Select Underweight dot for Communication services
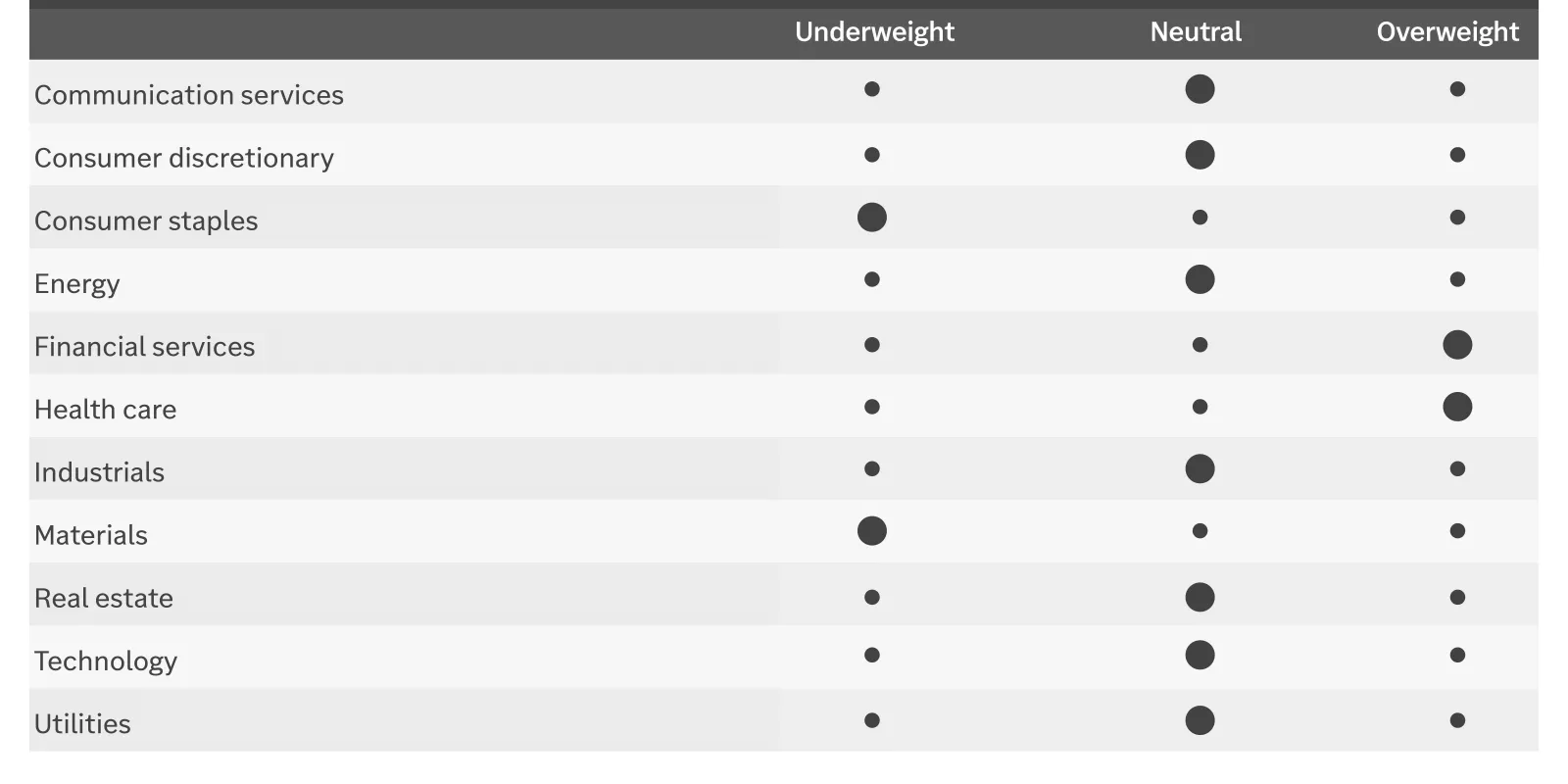The height and width of the screenshot is (784, 1568). point(872,89)
